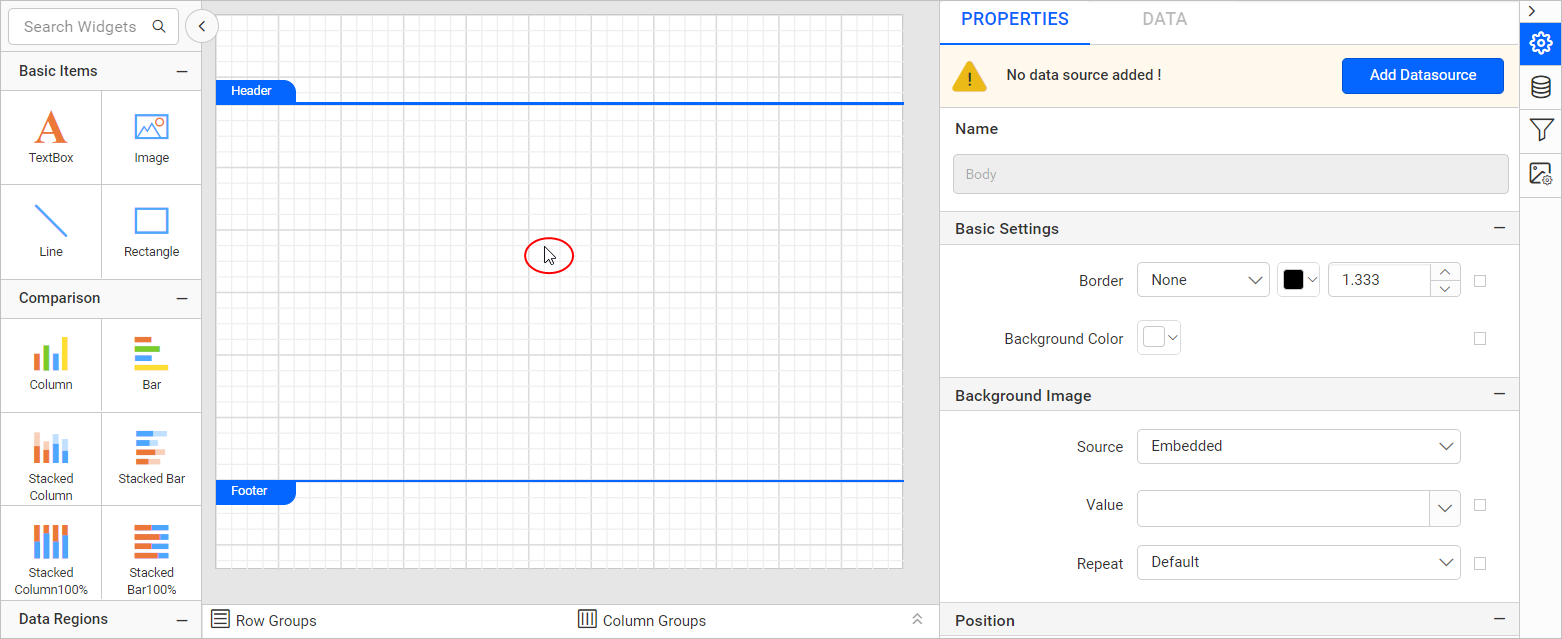Image resolution: width=1562 pixels, height=639 pixels.
Task: Click the Row Groups label
Action: pyautogui.click(x=276, y=621)
